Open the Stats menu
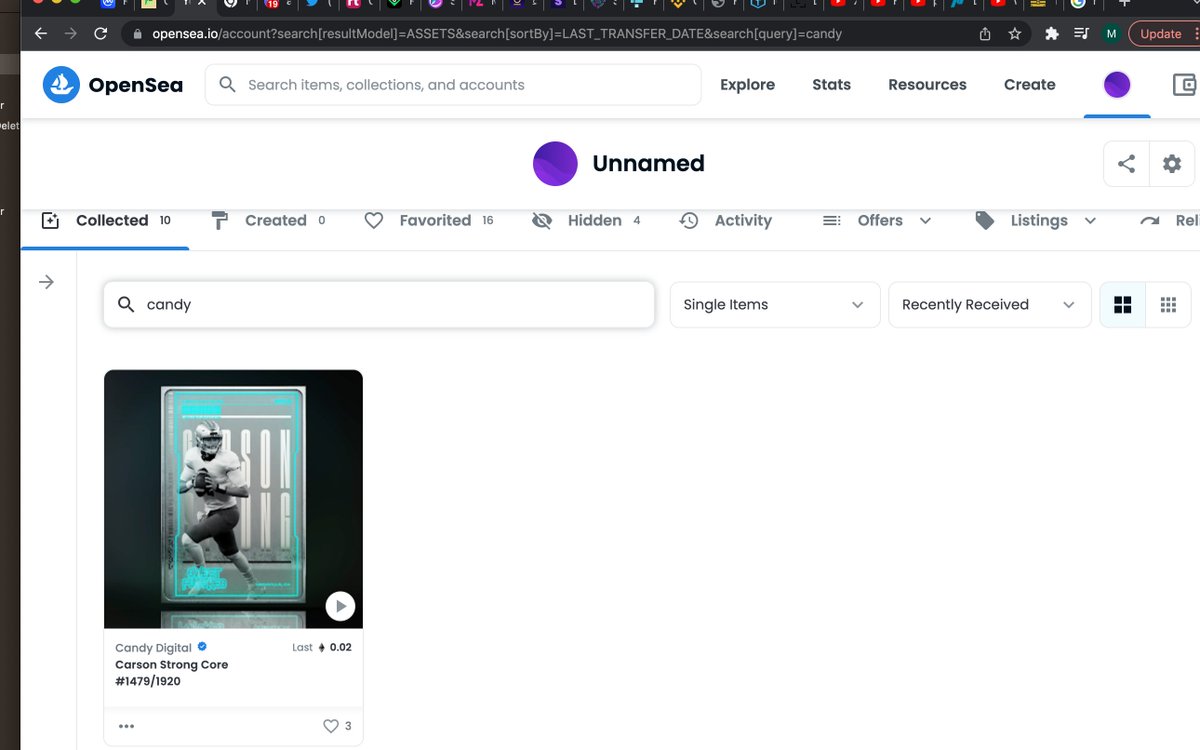Viewport: 1200px width, 750px height. click(831, 85)
